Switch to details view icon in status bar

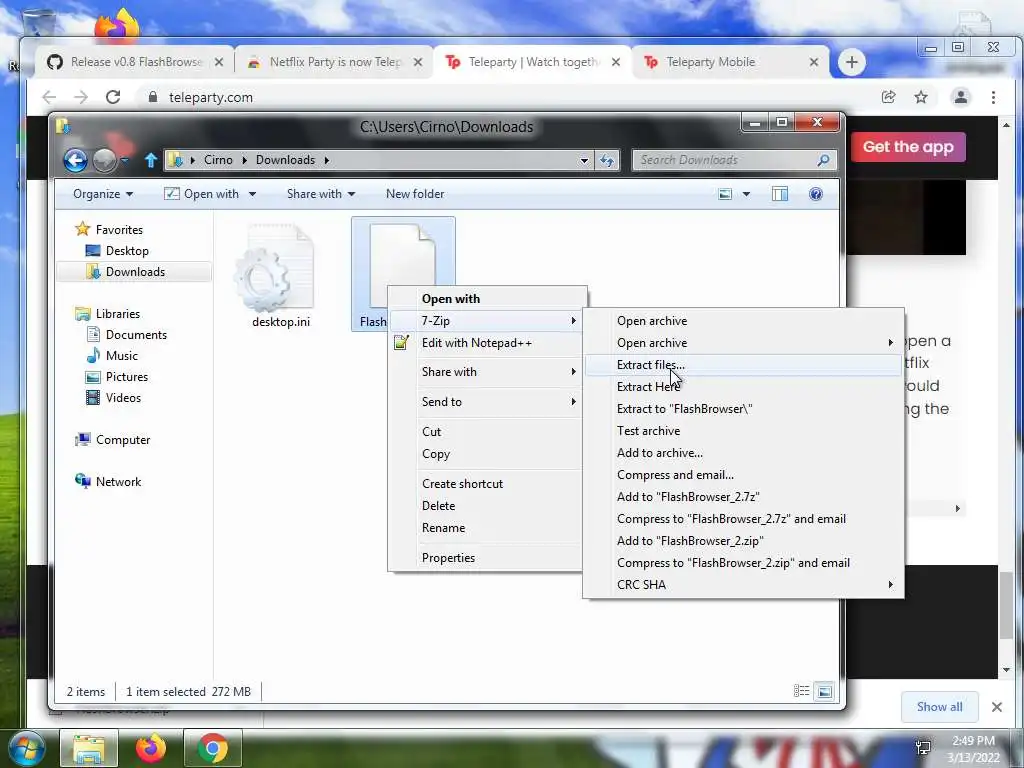pos(801,691)
